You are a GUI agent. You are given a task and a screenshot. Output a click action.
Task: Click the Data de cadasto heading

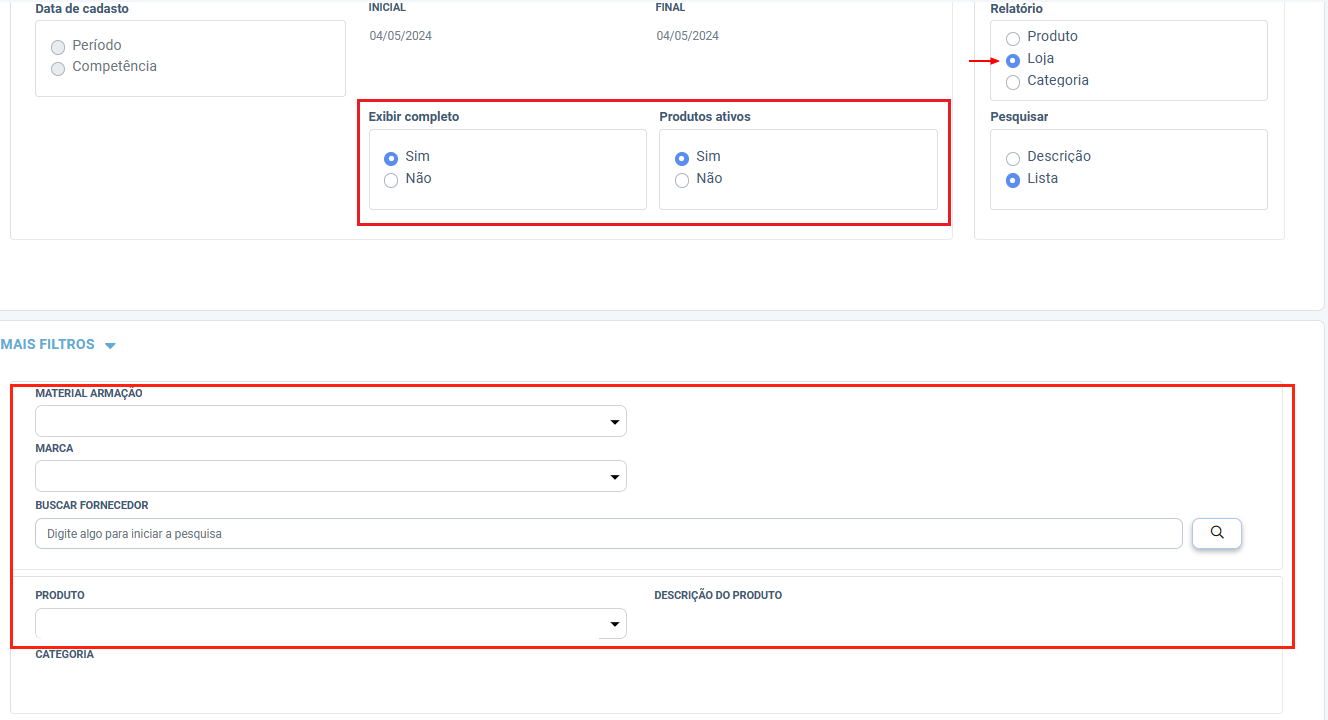pyautogui.click(x=82, y=9)
